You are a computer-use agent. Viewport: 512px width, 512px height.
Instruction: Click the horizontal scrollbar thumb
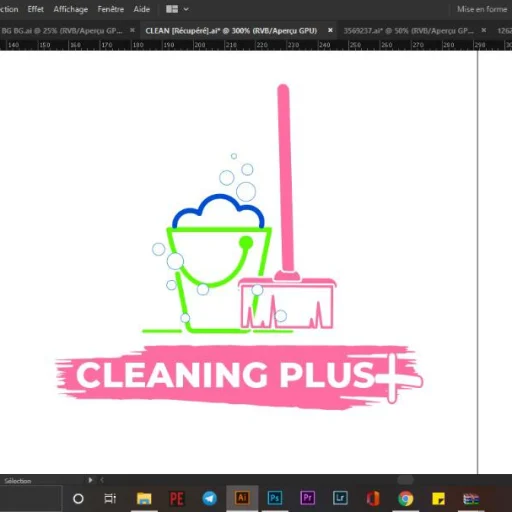405,480
